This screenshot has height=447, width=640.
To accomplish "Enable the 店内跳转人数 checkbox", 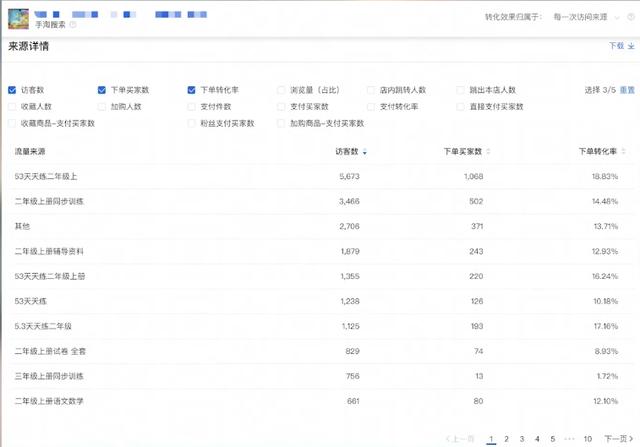I will [x=371, y=90].
